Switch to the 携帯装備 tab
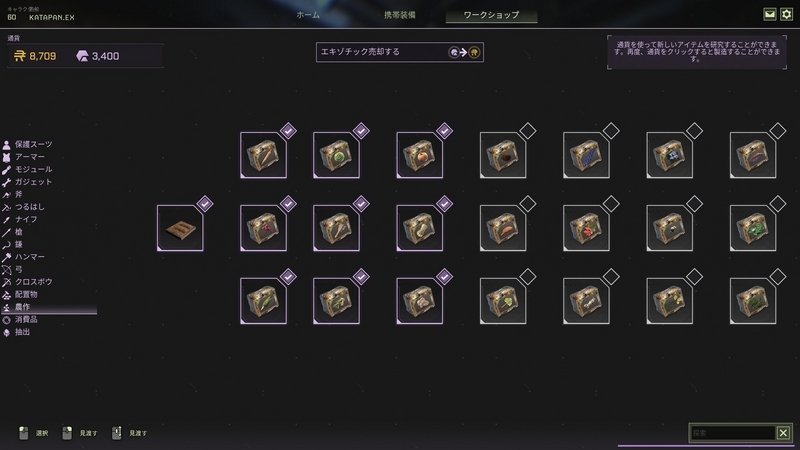The width and height of the screenshot is (800, 450). point(400,15)
